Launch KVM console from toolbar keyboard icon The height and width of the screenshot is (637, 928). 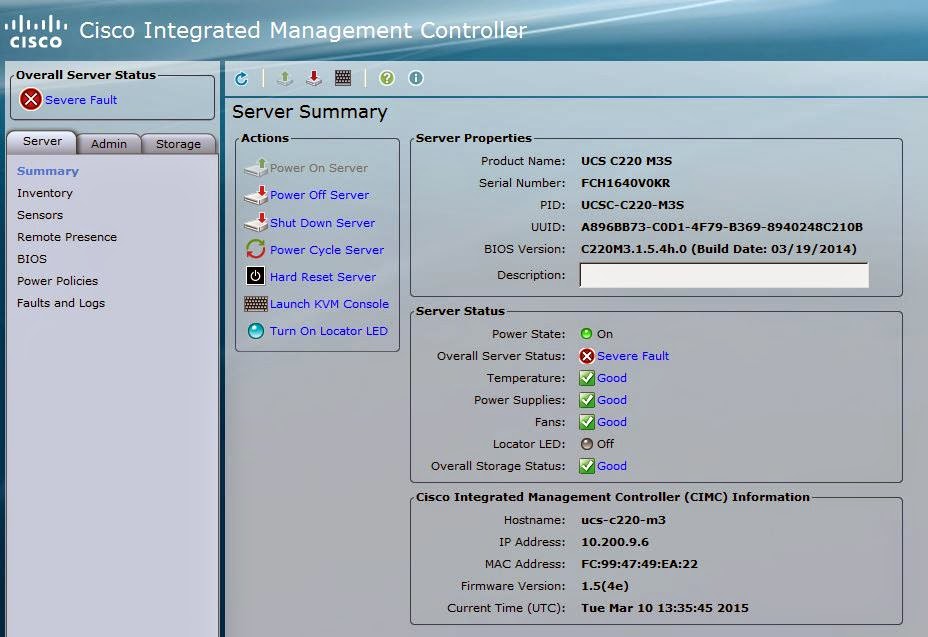coord(343,78)
